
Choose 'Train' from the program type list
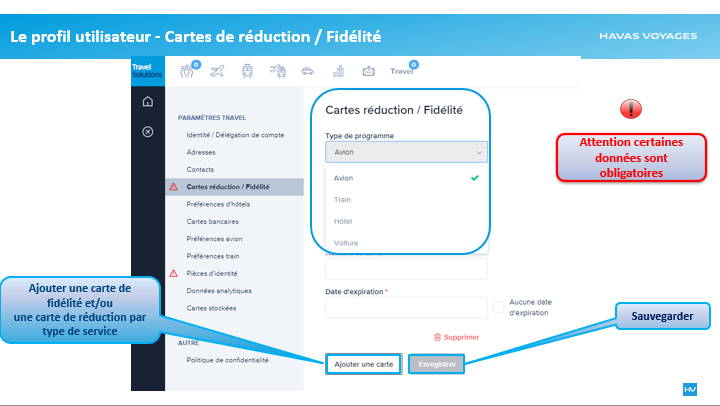click(343, 200)
